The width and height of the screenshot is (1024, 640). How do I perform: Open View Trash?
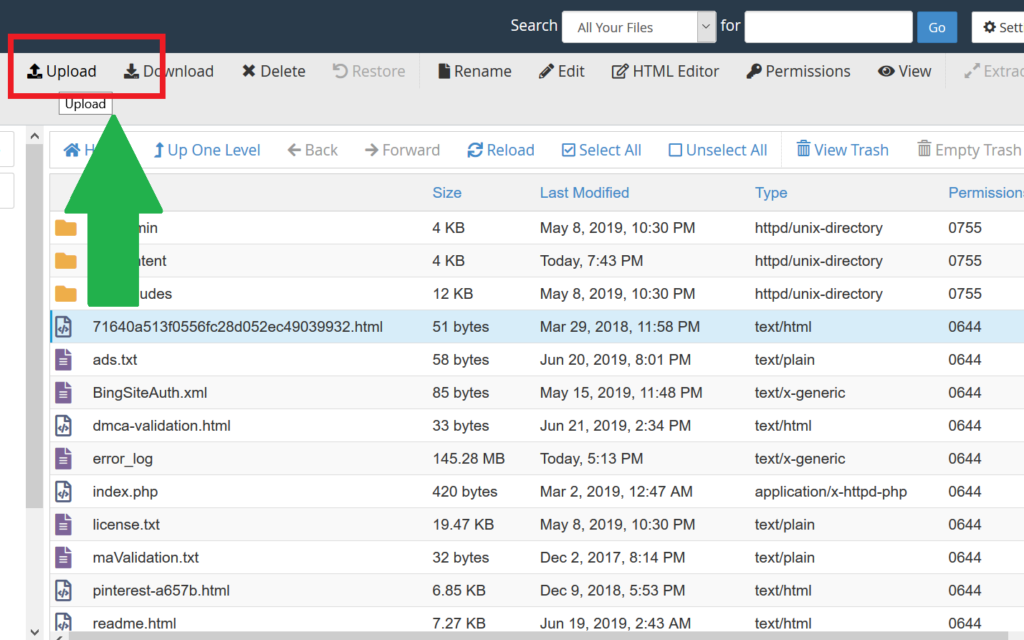click(842, 150)
